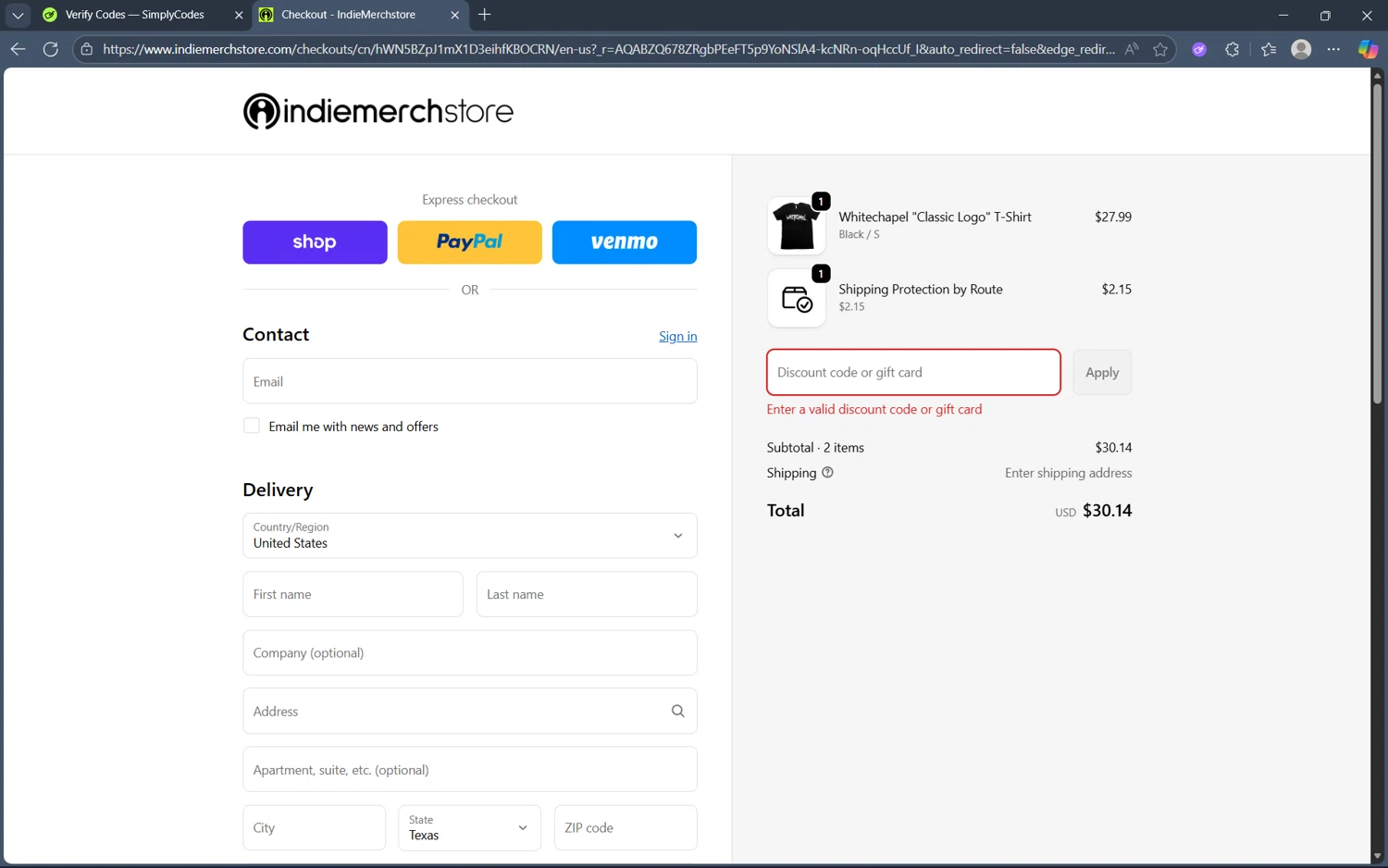
Task: Click the browser back arrow
Action: point(18,49)
